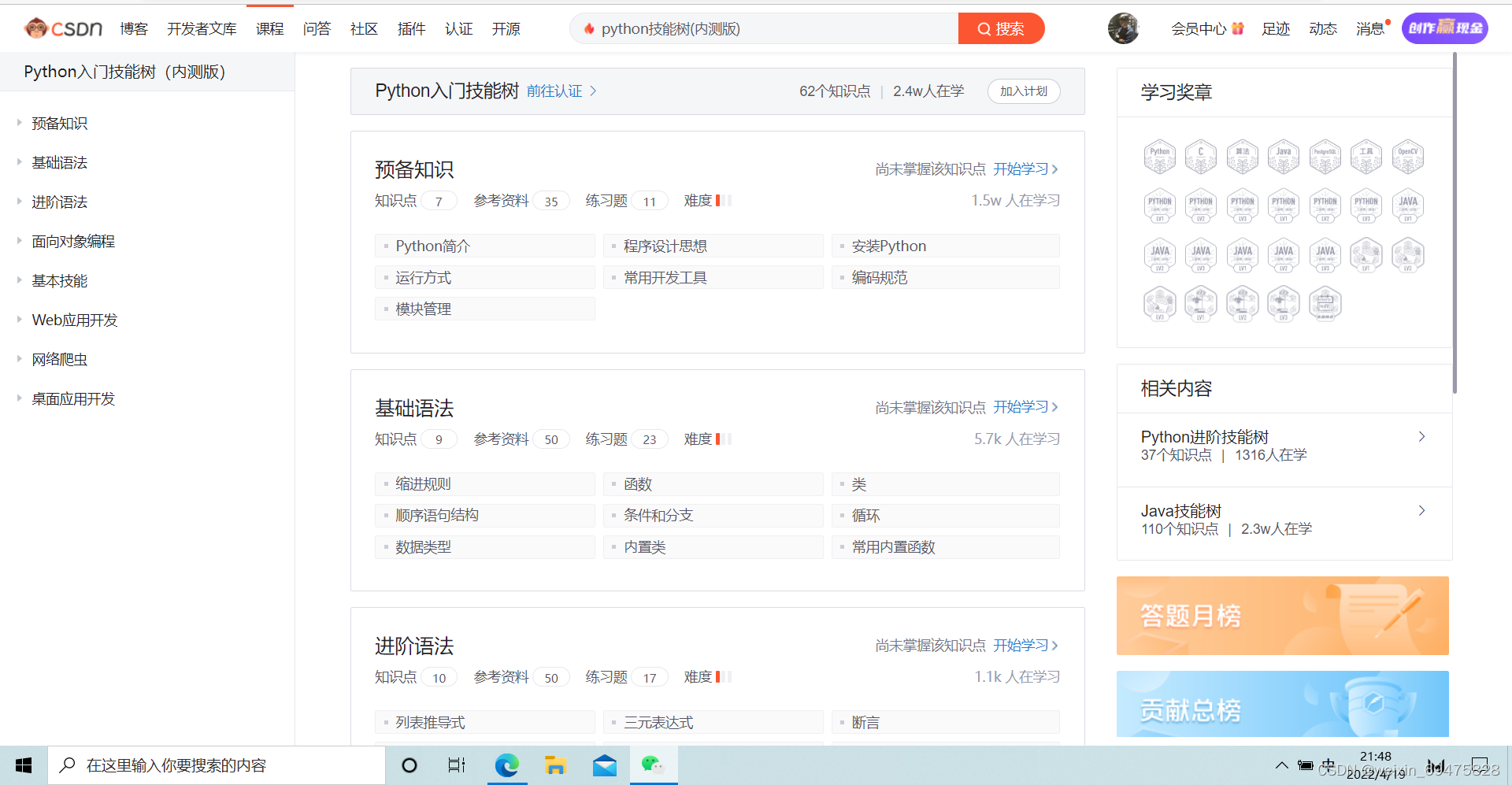
Task: Open the 算法 hexagon badge
Action: point(1242,157)
